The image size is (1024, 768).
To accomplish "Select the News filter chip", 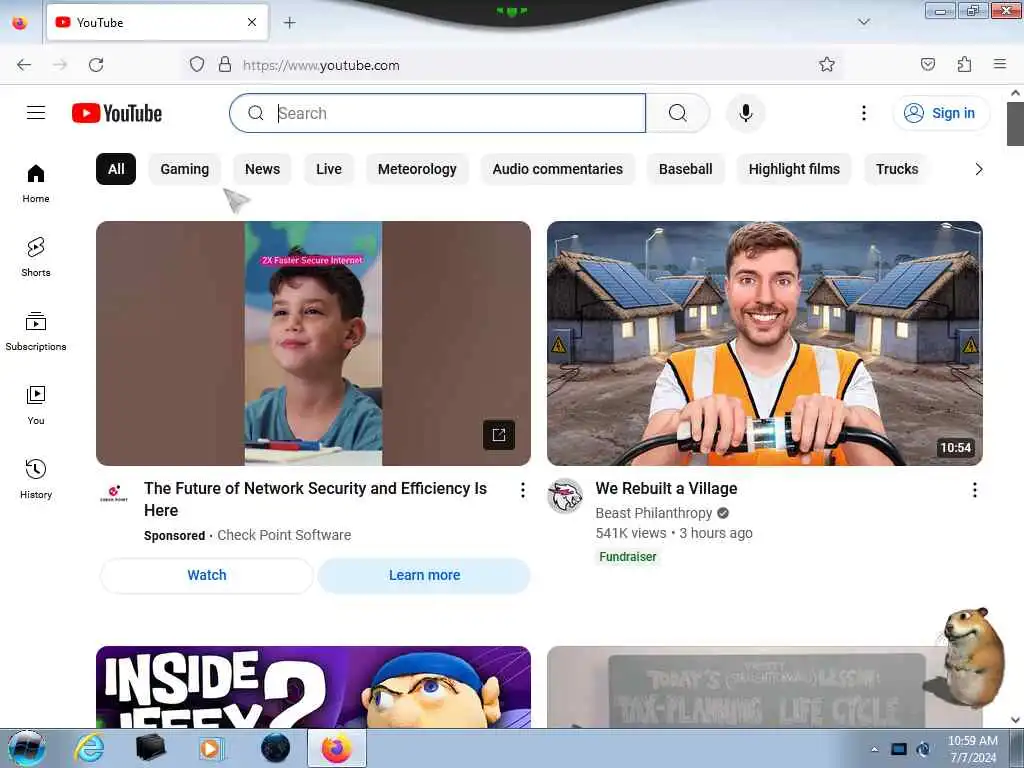I will [263, 169].
